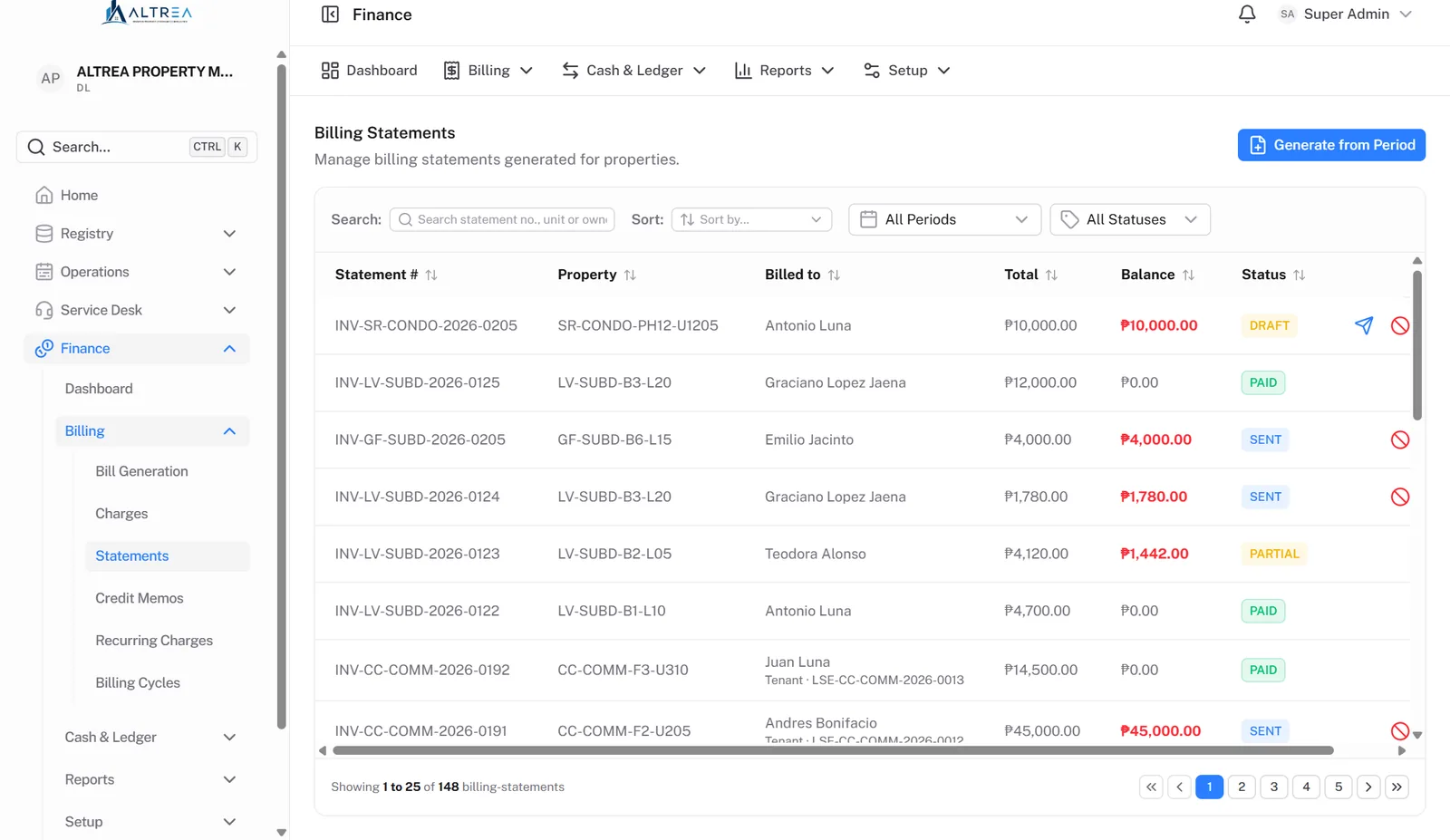Collapse sidebar with the panel toggle icon
1450x840 pixels.
[330, 14]
